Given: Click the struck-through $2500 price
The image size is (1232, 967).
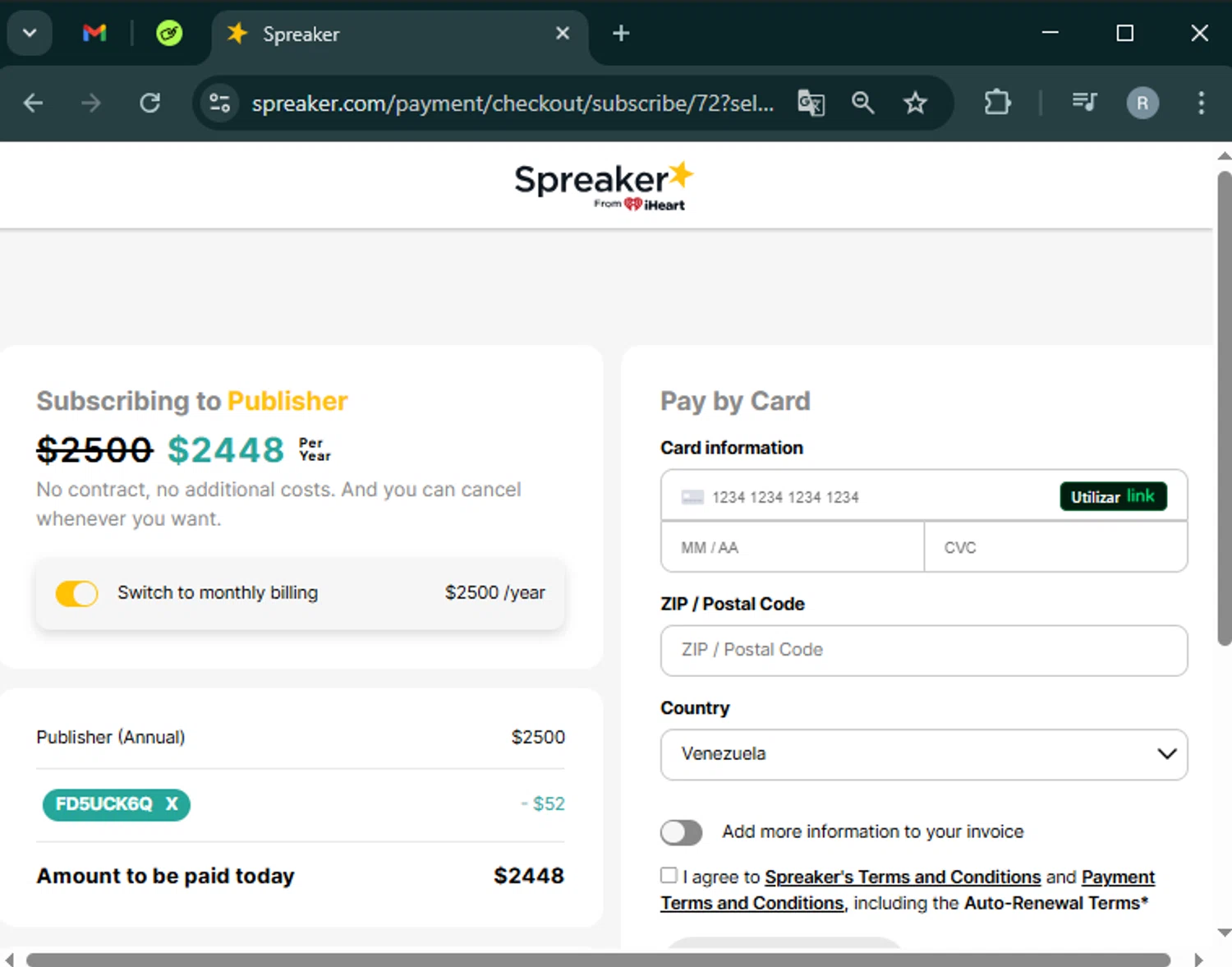Looking at the screenshot, I should click(95, 449).
